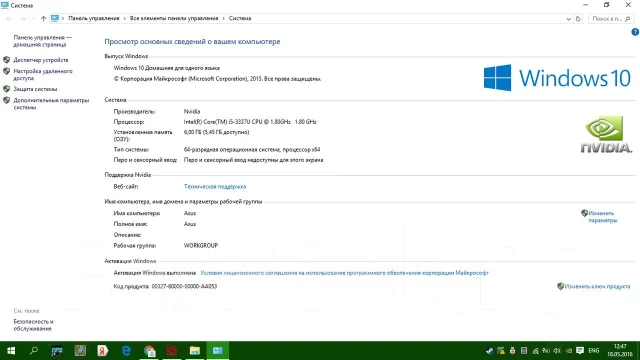Screen dimensions: 640x360
Task: Open File Explorer from the taskbar
Action: (x=195, y=351)
